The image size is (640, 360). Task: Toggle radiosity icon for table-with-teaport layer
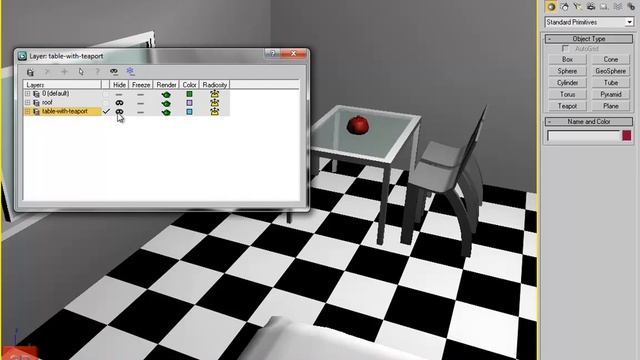(214, 111)
